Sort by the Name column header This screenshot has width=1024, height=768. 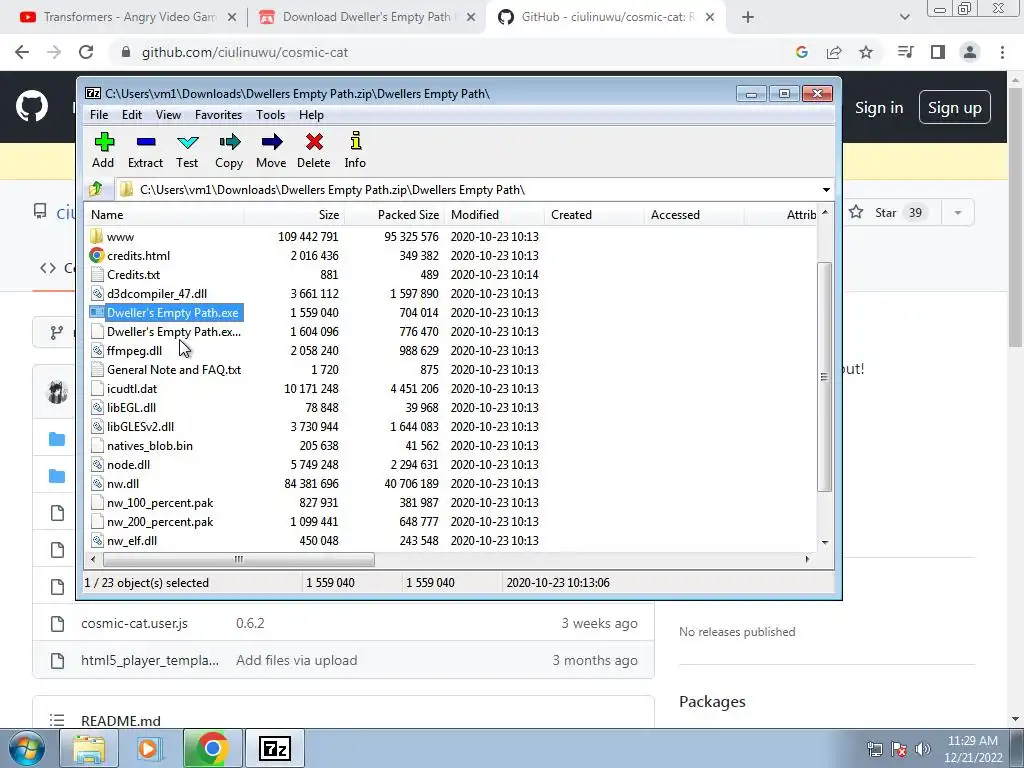[x=165, y=215]
